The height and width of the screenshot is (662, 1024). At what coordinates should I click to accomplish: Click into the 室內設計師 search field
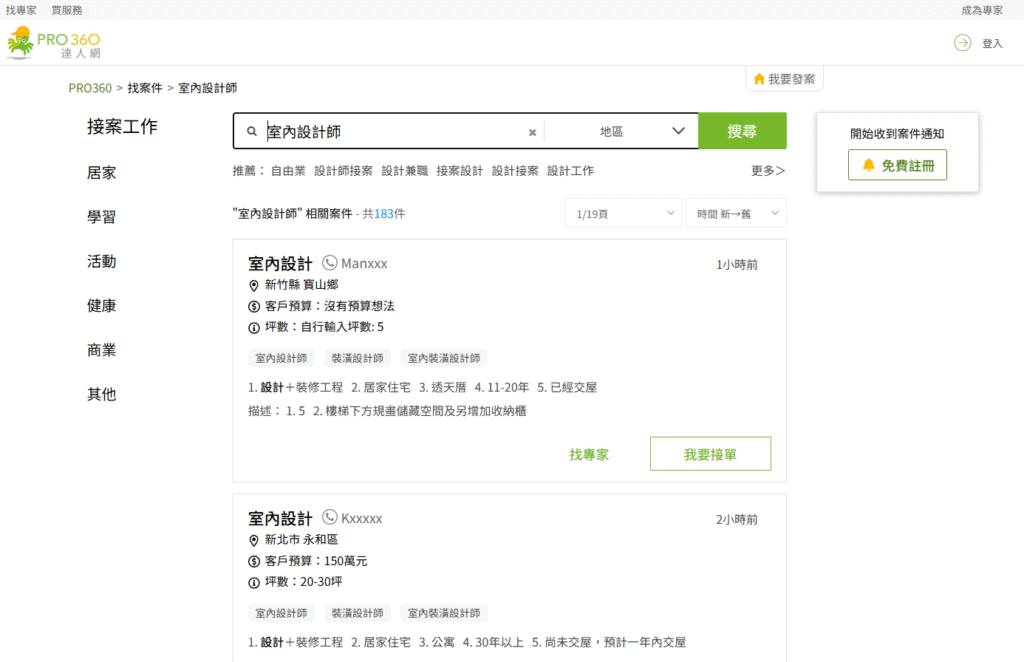390,131
